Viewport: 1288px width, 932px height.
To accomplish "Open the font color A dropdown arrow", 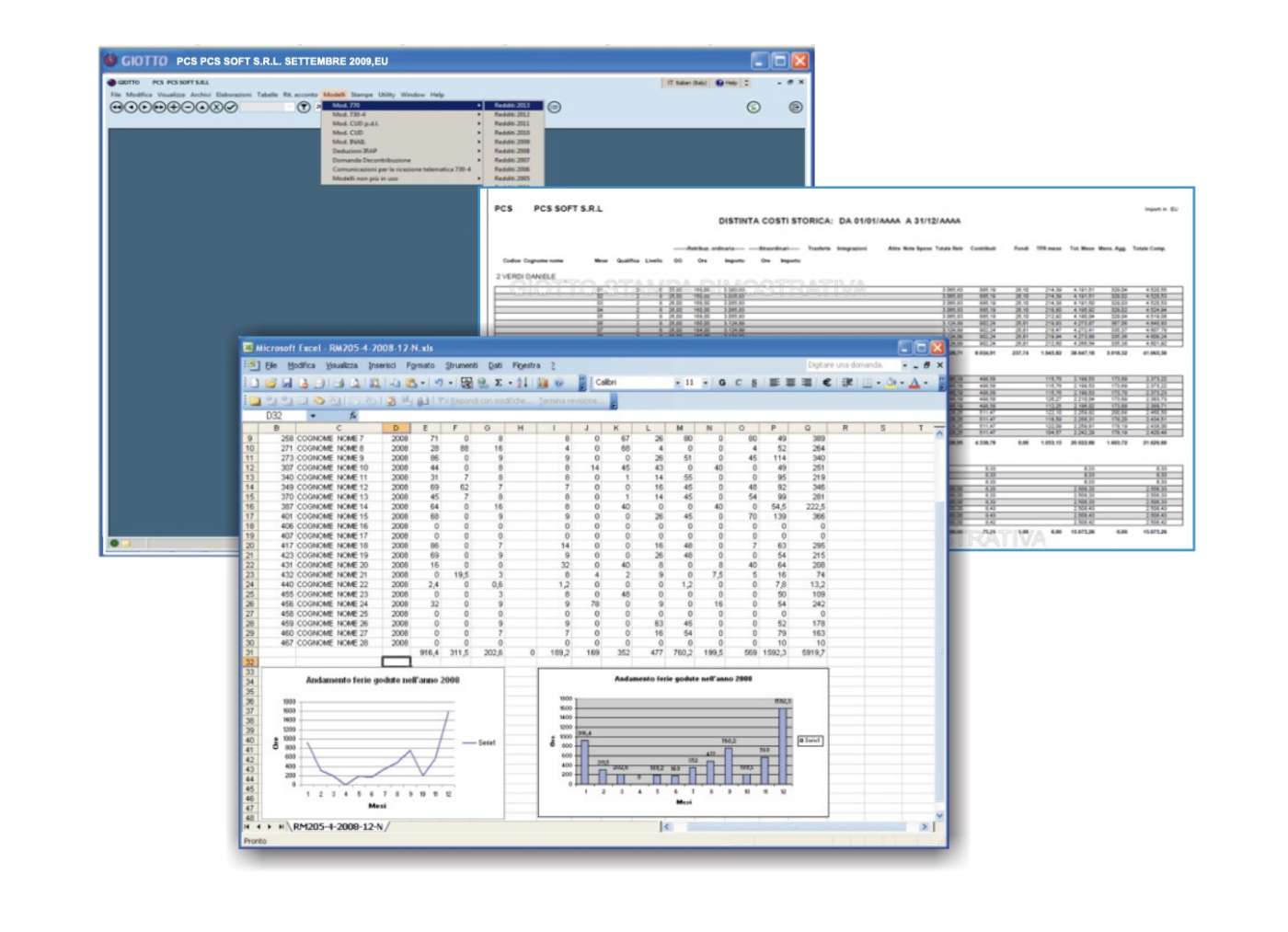I will coord(926,383).
